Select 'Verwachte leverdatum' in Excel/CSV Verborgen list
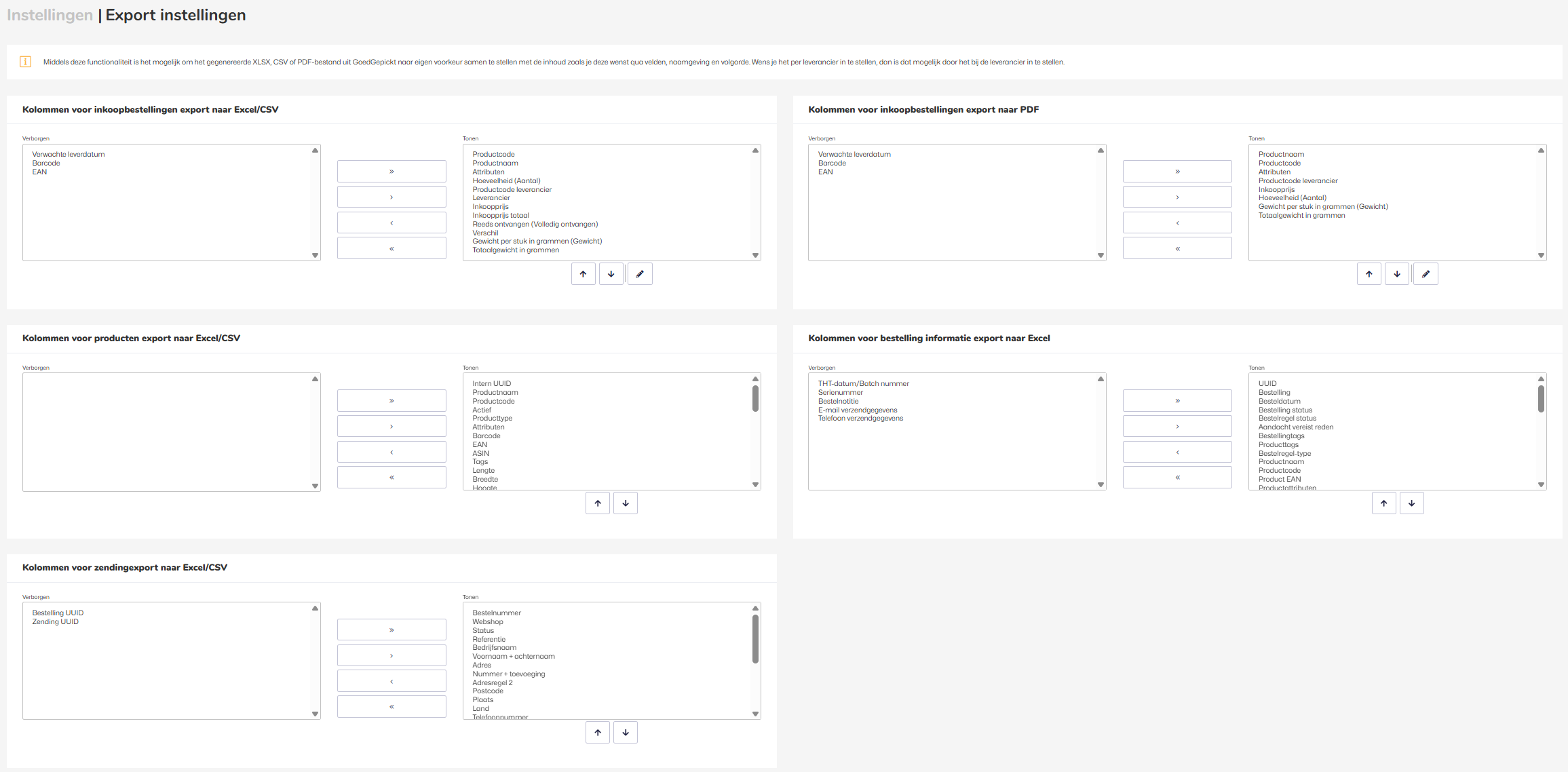This screenshot has height=772, width=1568. tap(69, 154)
